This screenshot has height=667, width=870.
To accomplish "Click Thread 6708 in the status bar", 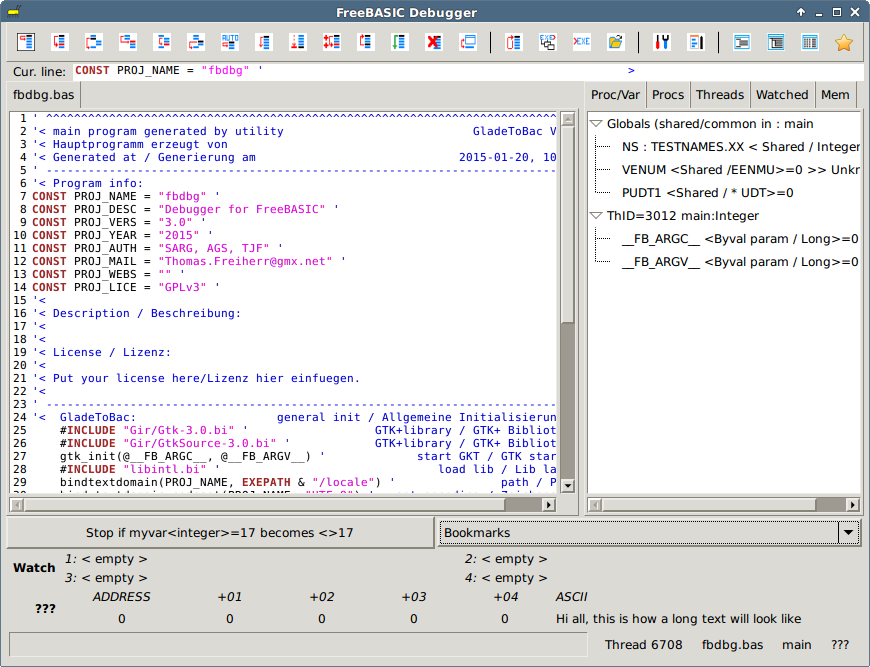I will coord(643,645).
